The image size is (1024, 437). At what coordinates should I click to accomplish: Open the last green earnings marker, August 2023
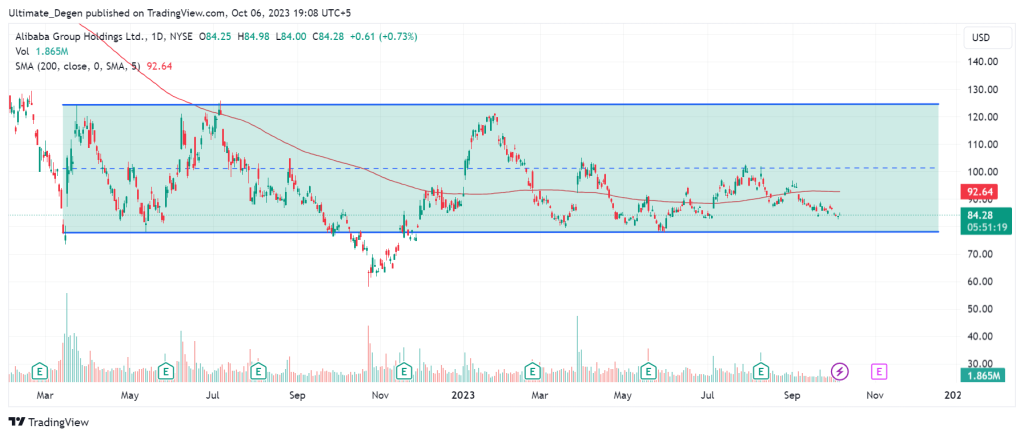click(x=761, y=372)
